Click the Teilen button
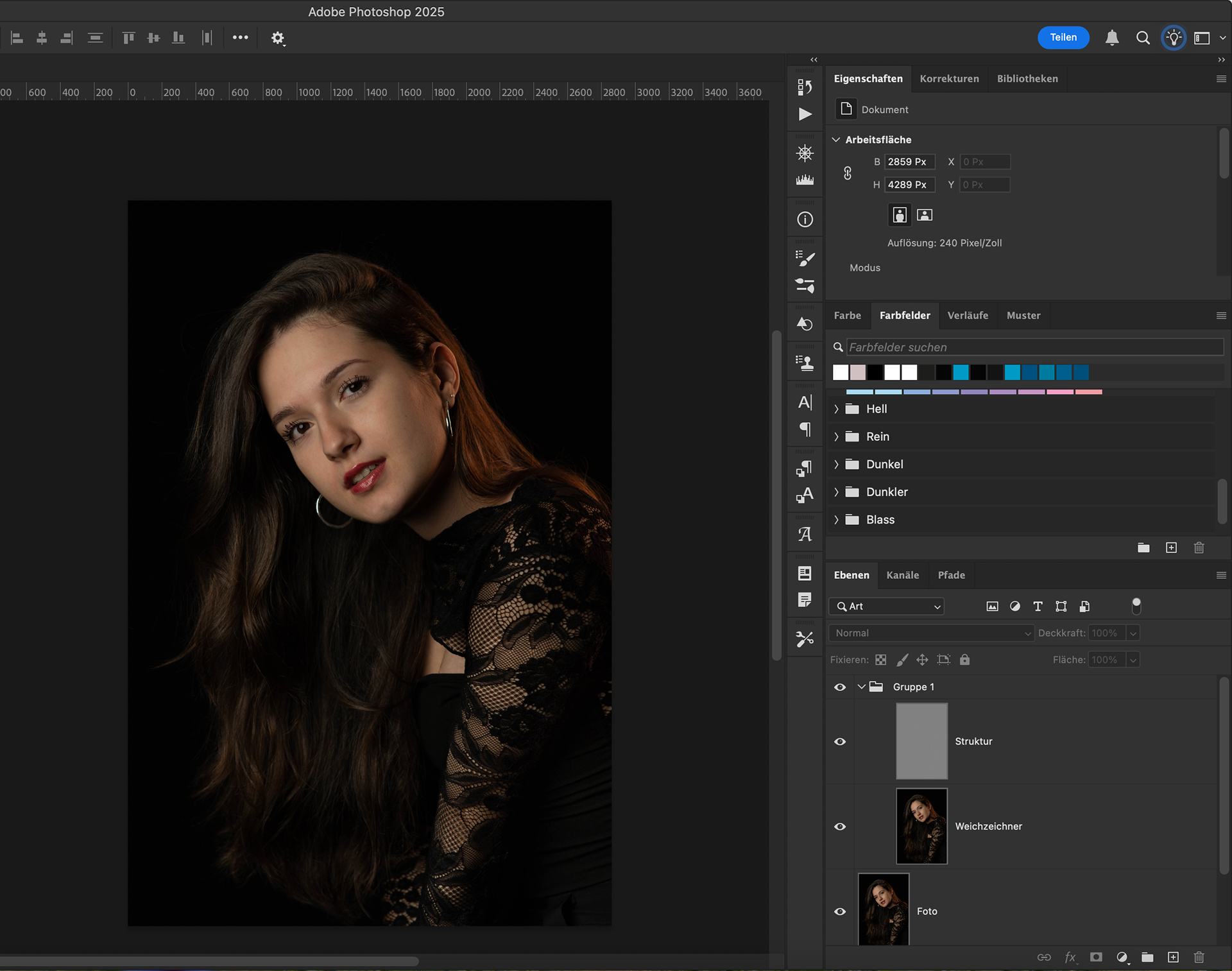The image size is (1232, 971). 1063,37
